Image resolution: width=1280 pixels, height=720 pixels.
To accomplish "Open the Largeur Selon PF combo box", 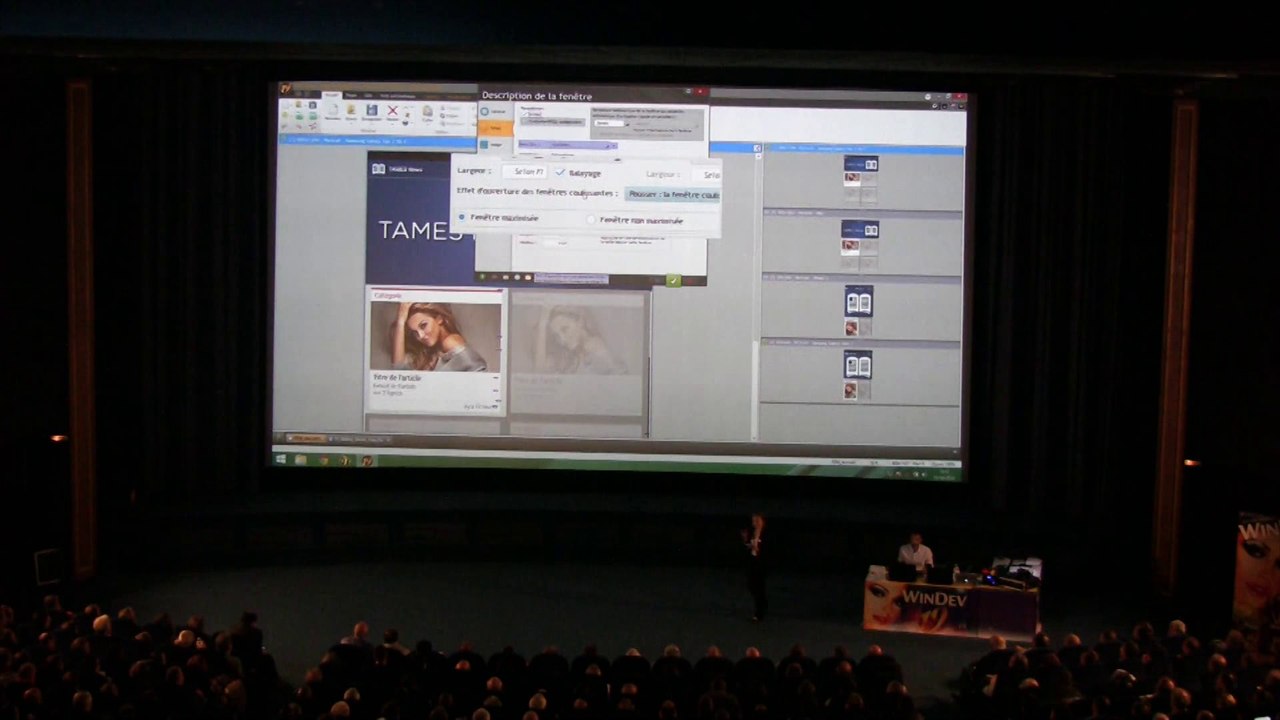I will [x=526, y=172].
